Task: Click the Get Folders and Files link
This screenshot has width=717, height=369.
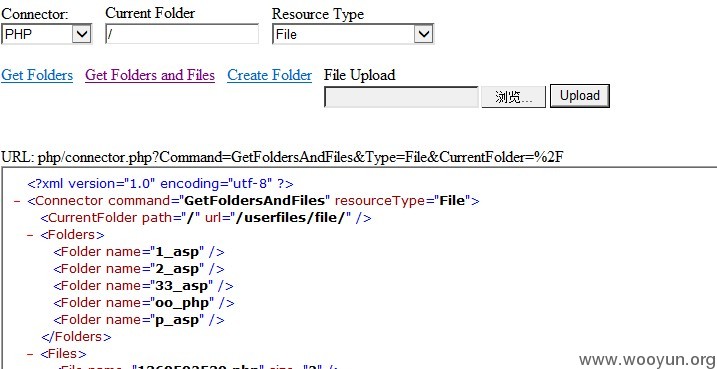Action: click(150, 75)
